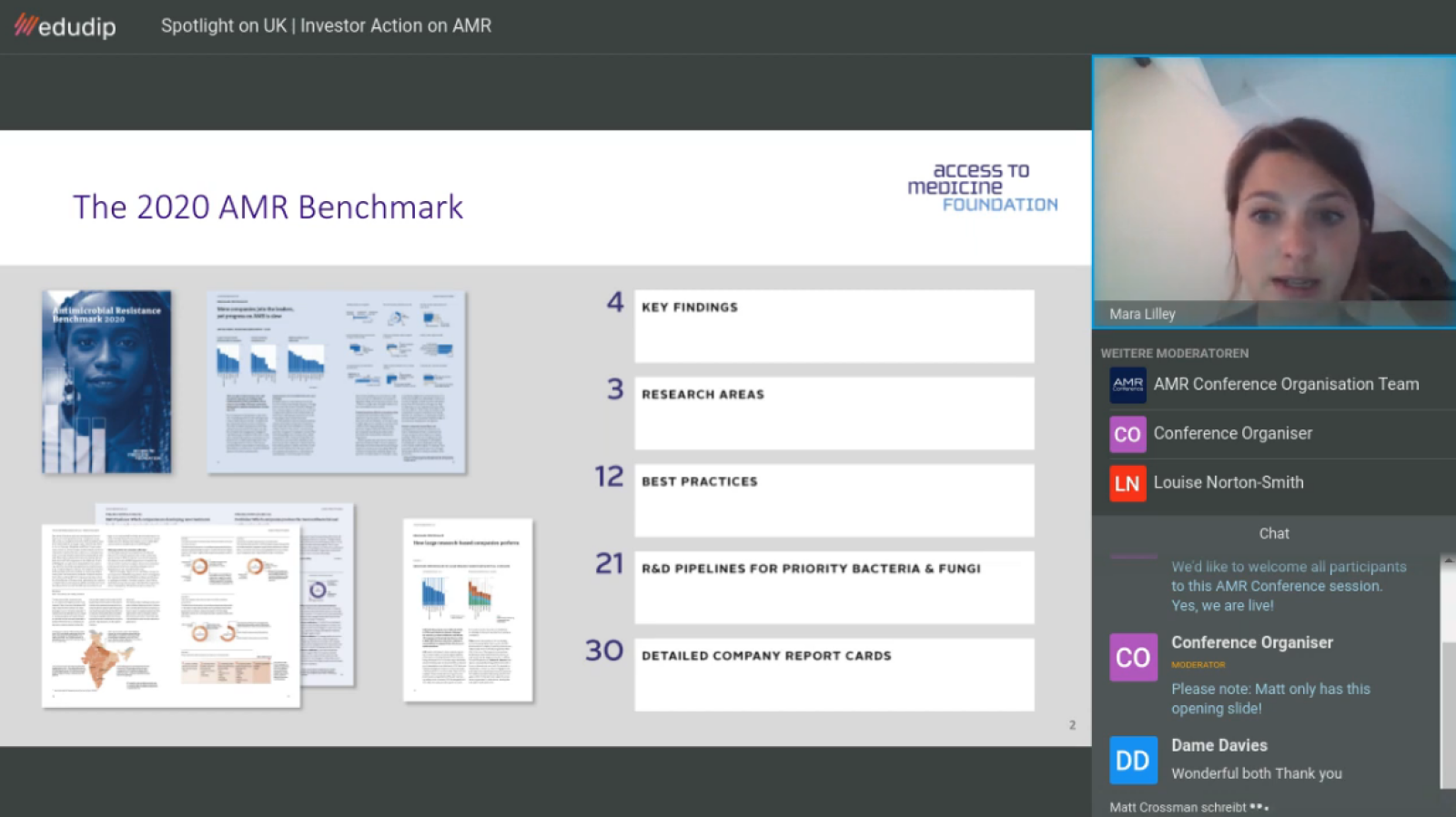Click Dame Davies' DD chat avatar
Image resolution: width=1456 pixels, height=817 pixels.
(x=1133, y=760)
